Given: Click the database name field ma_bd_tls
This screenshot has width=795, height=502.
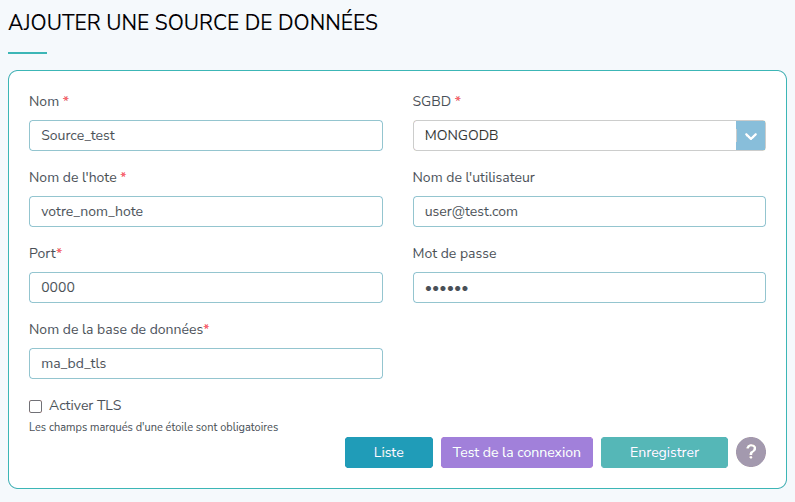Looking at the screenshot, I should 206,364.
